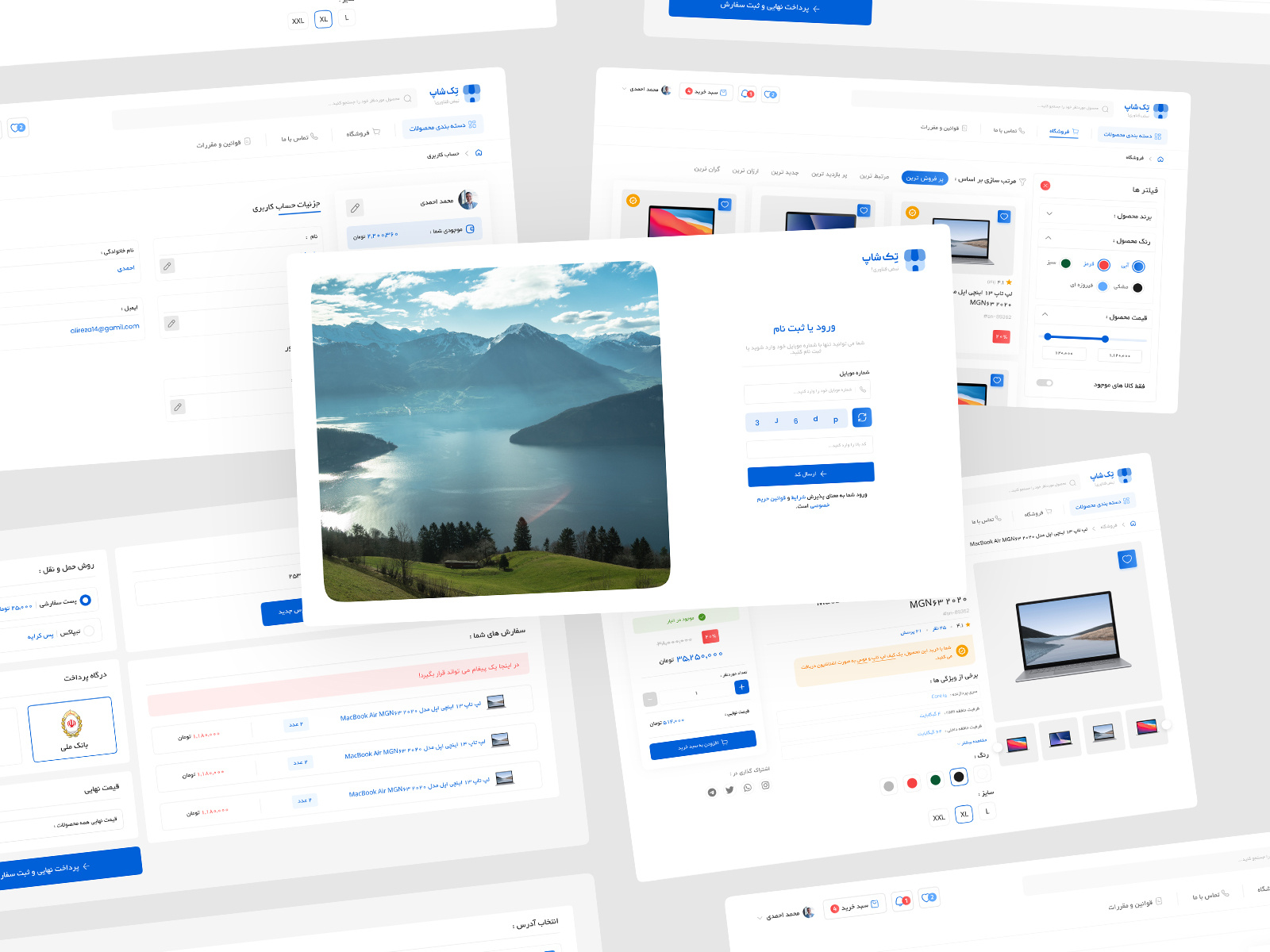1270x952 pixels.
Task: Decrease quantity with minus button on product page
Action: pyautogui.click(x=650, y=699)
